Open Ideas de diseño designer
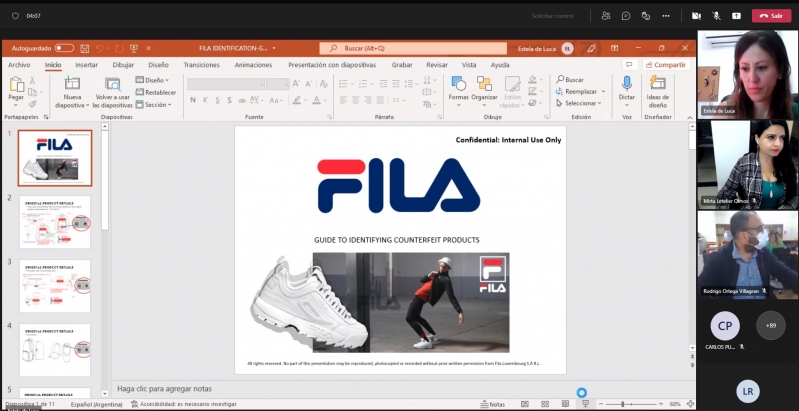 (x=657, y=92)
